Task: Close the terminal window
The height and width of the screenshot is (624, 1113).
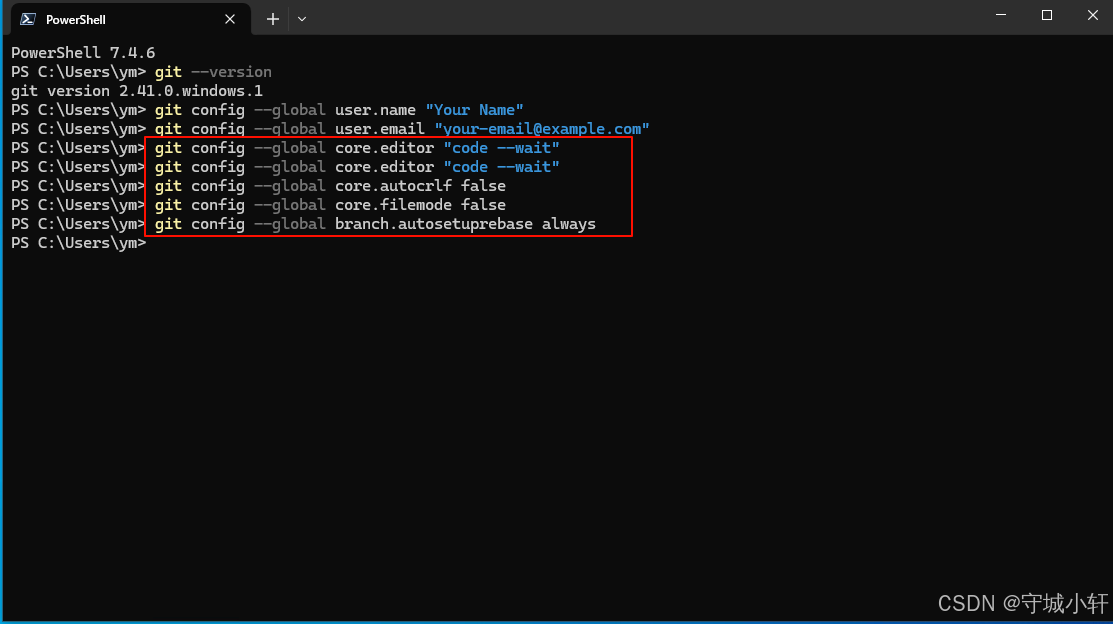Action: [x=1092, y=15]
